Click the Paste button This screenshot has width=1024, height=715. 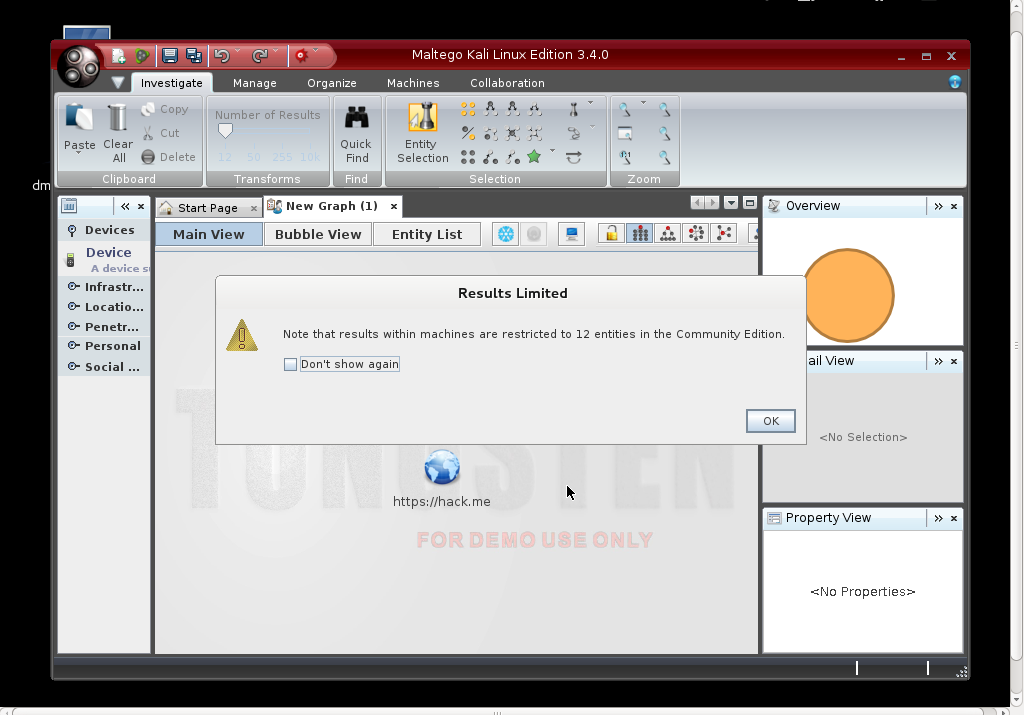(79, 127)
